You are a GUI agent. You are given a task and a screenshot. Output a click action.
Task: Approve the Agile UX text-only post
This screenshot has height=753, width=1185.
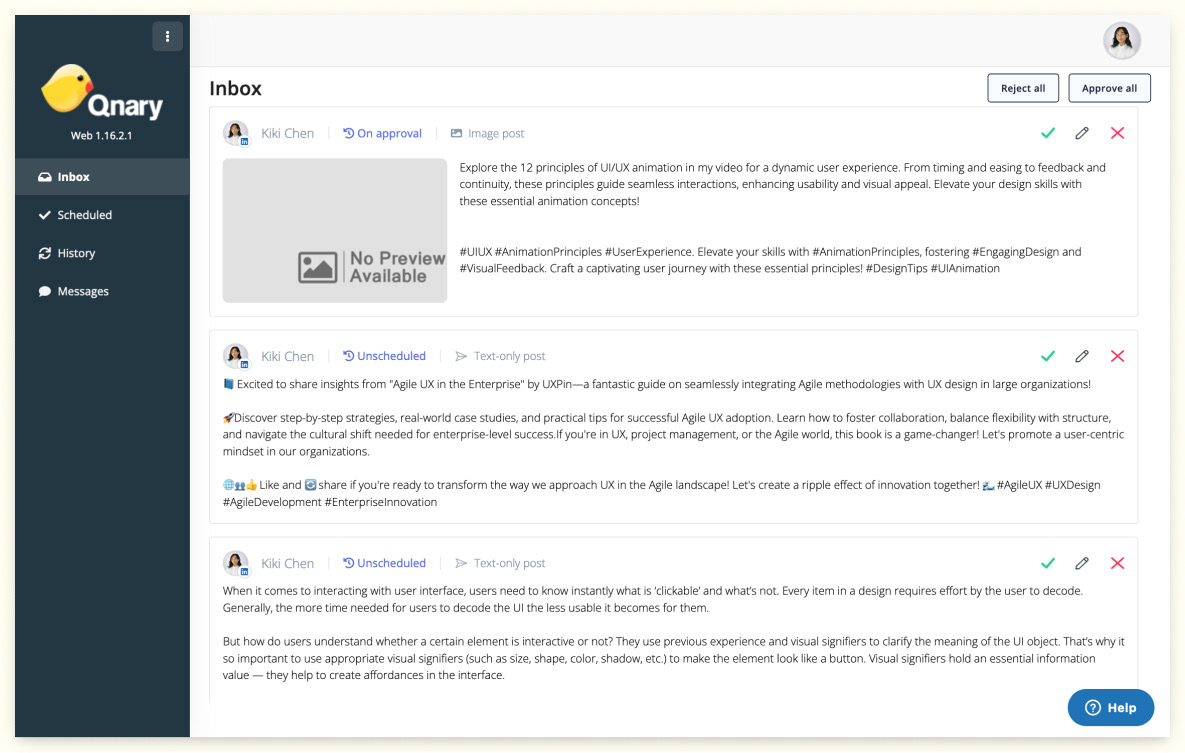(x=1047, y=356)
